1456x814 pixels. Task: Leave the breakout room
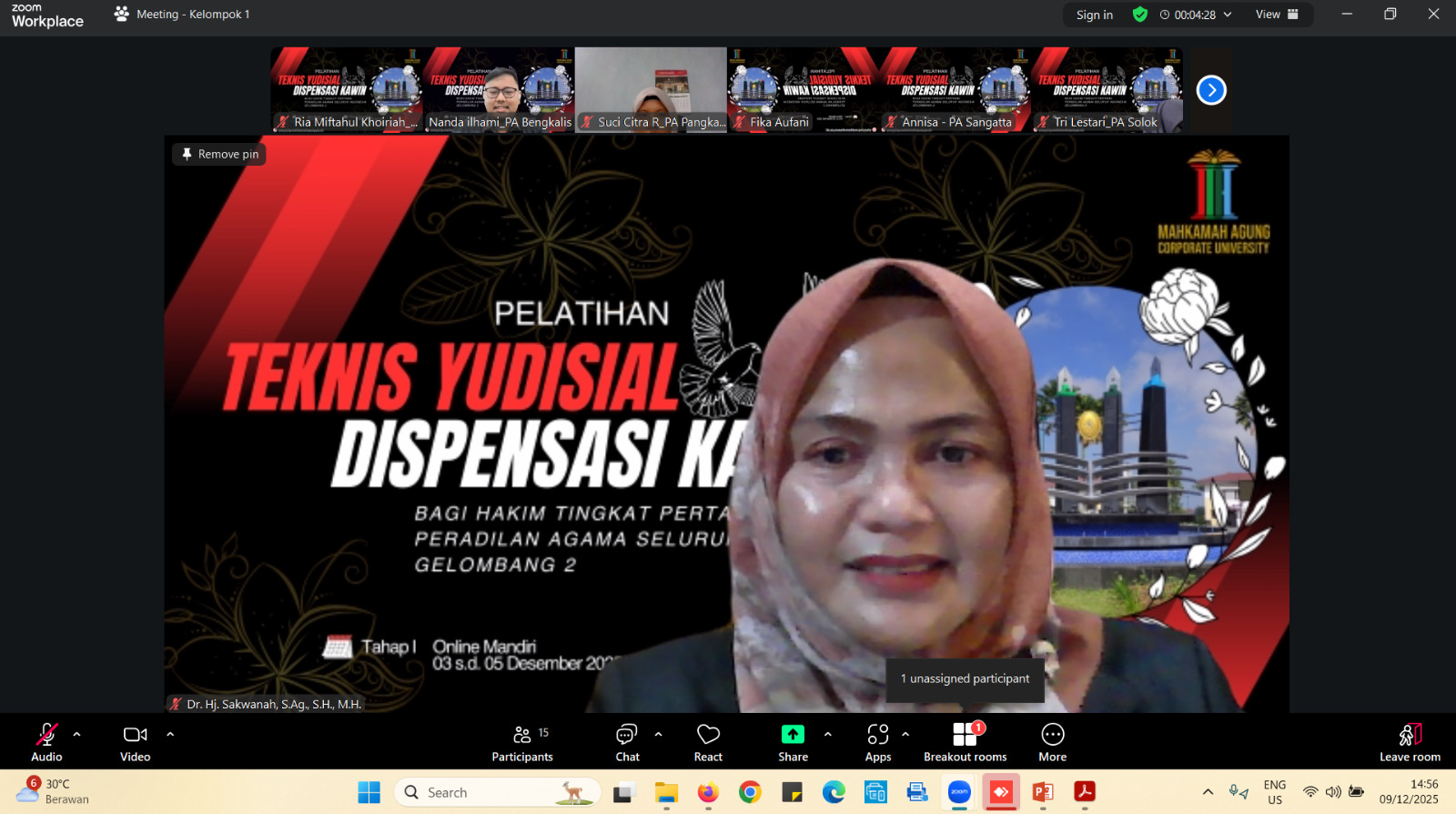[1410, 742]
